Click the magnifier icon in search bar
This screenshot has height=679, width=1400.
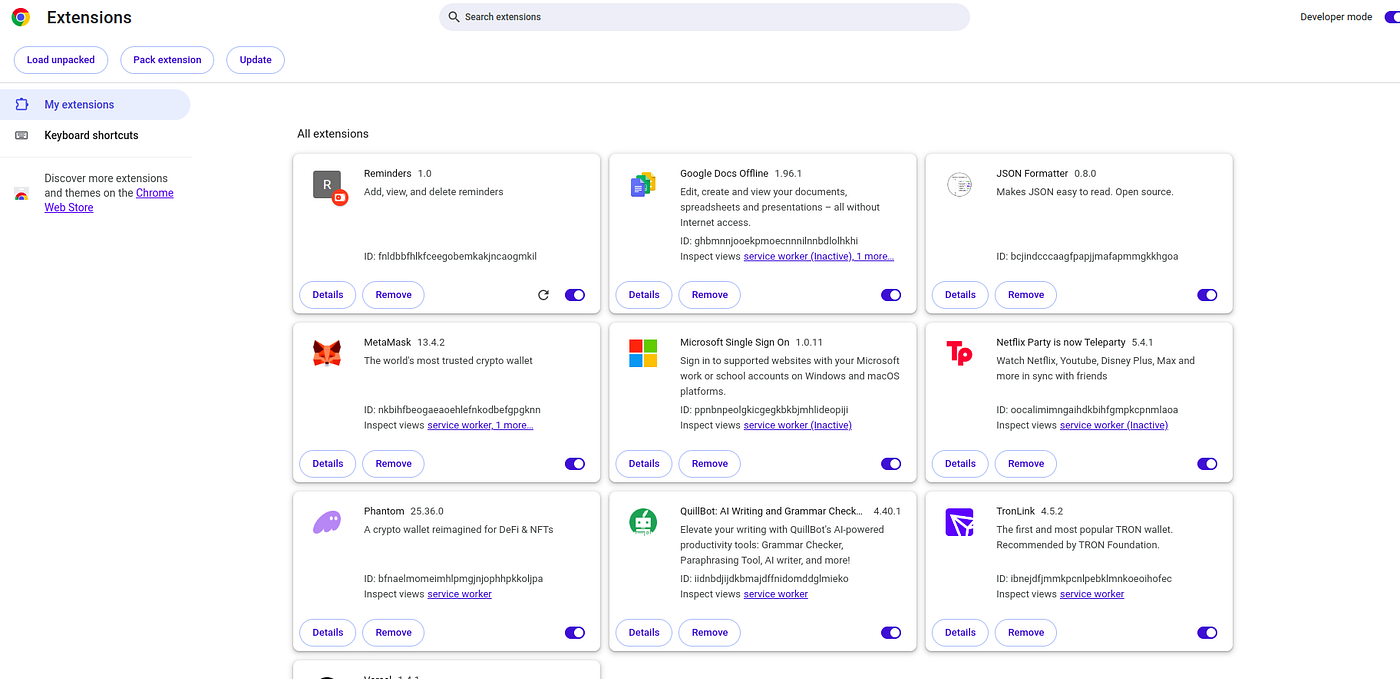(454, 17)
